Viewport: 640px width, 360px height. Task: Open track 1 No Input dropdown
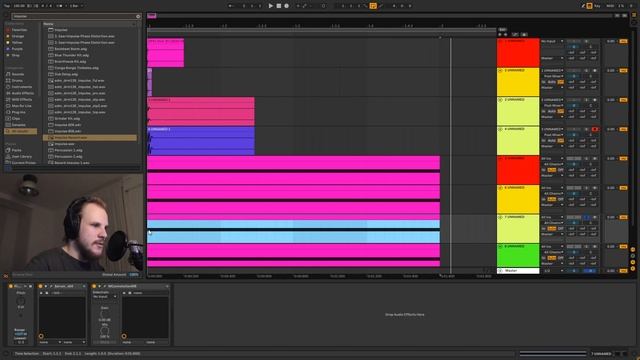tap(552, 41)
